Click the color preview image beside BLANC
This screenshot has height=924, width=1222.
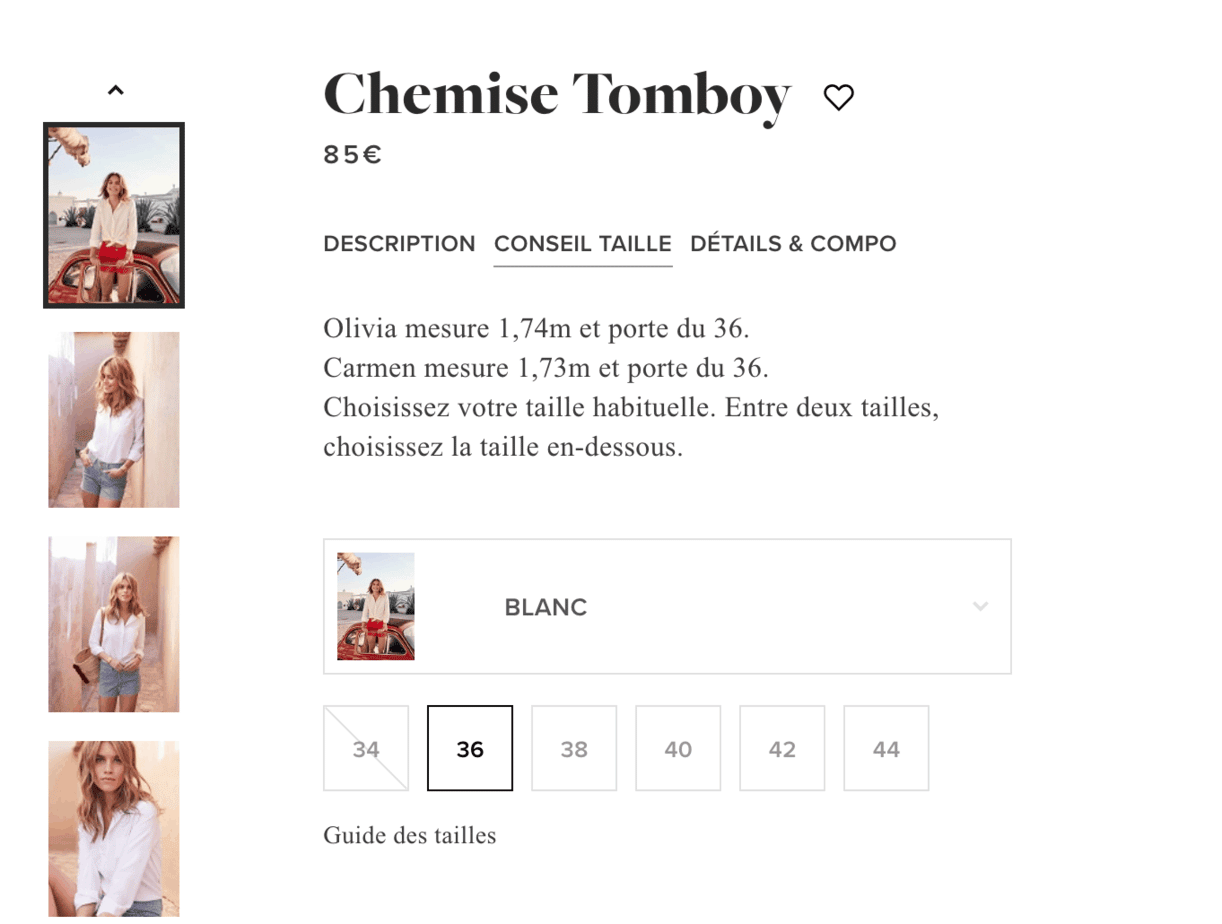[376, 606]
